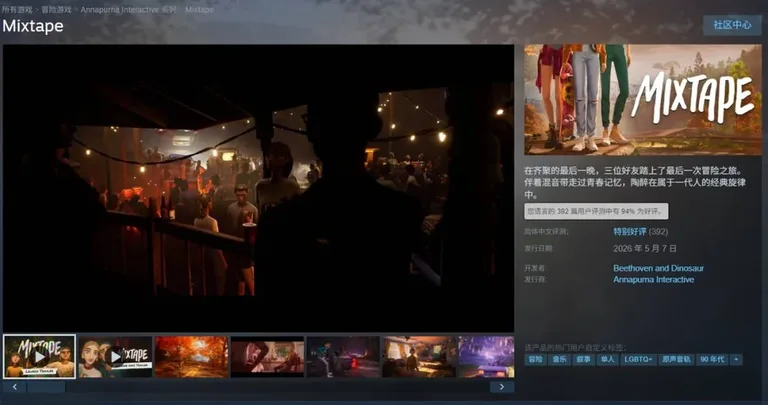Click the Mixtape header capsule image
Viewport: 768px width, 405px height.
point(643,100)
